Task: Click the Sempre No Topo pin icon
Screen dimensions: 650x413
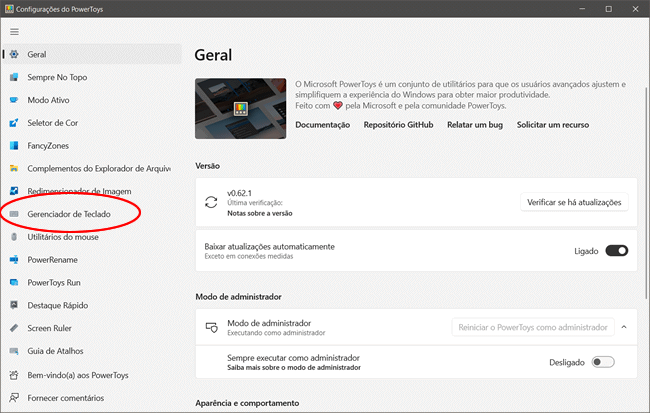Action: 14,77
